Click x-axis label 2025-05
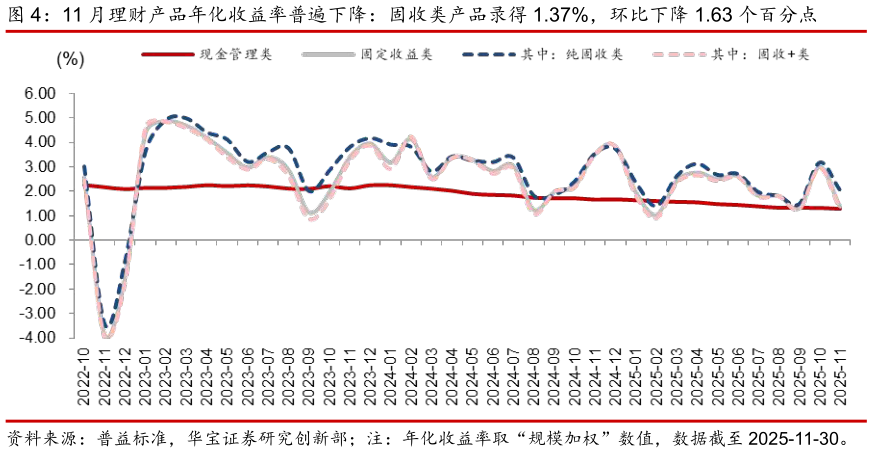The image size is (872, 453). pos(720,377)
